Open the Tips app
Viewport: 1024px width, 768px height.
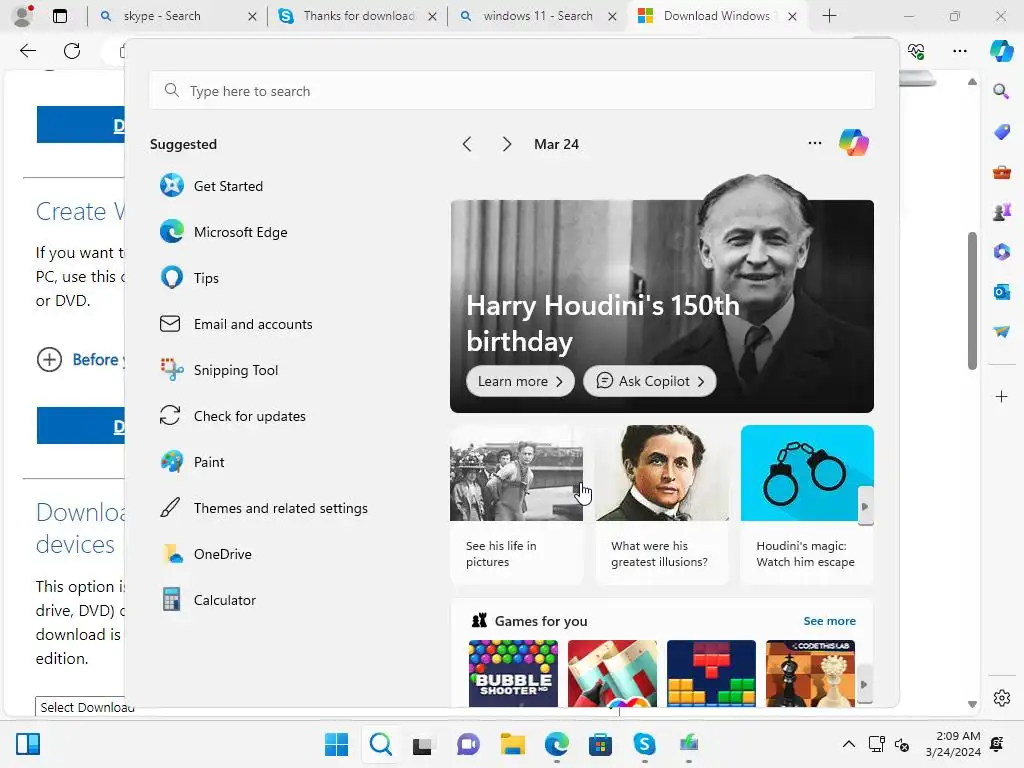tap(189, 278)
